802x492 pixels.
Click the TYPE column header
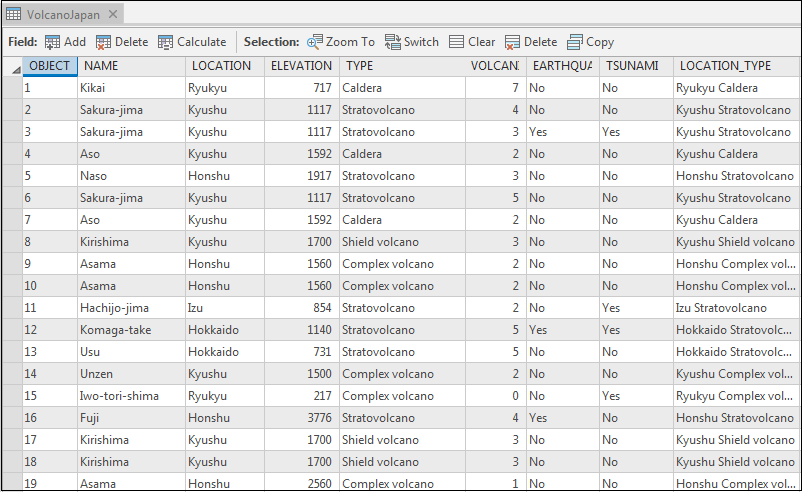pyautogui.click(x=402, y=66)
